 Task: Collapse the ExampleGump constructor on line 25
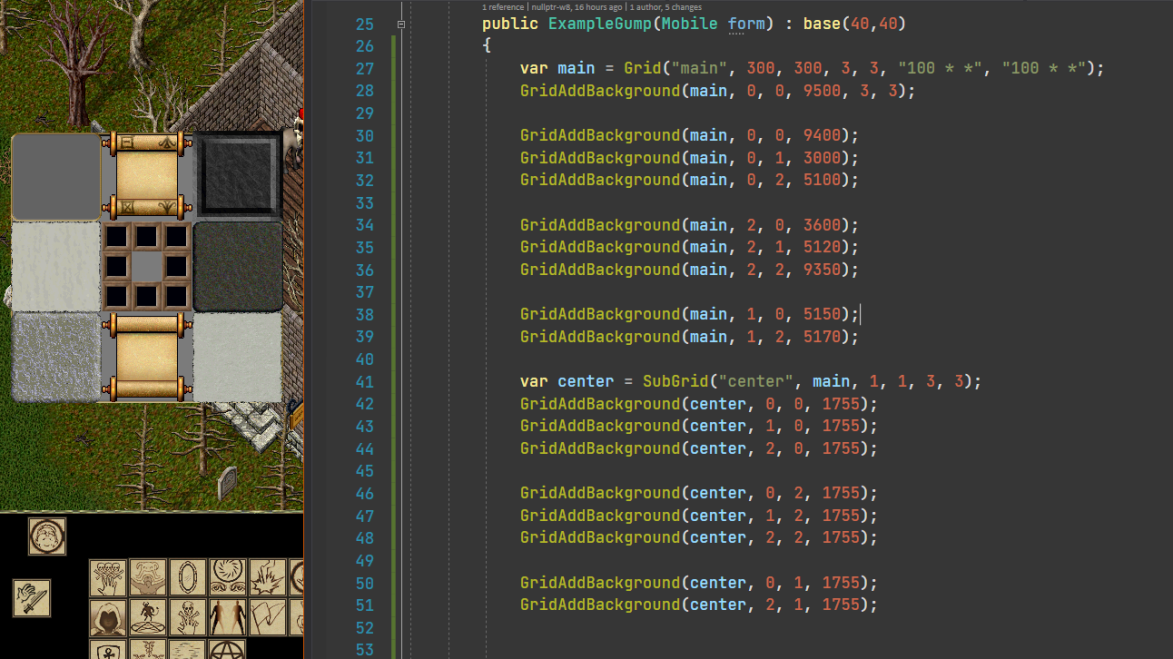[401, 24]
